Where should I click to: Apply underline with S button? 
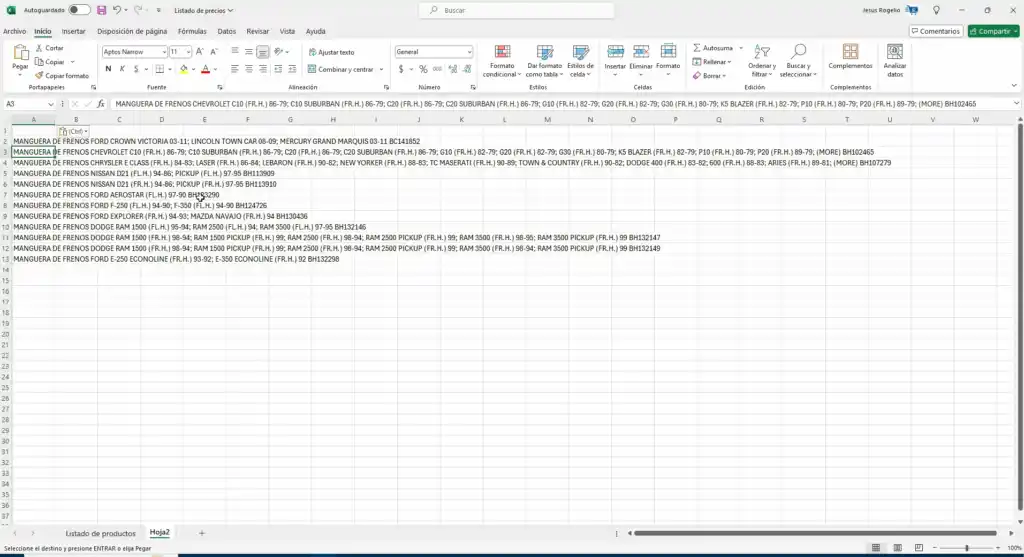point(136,69)
